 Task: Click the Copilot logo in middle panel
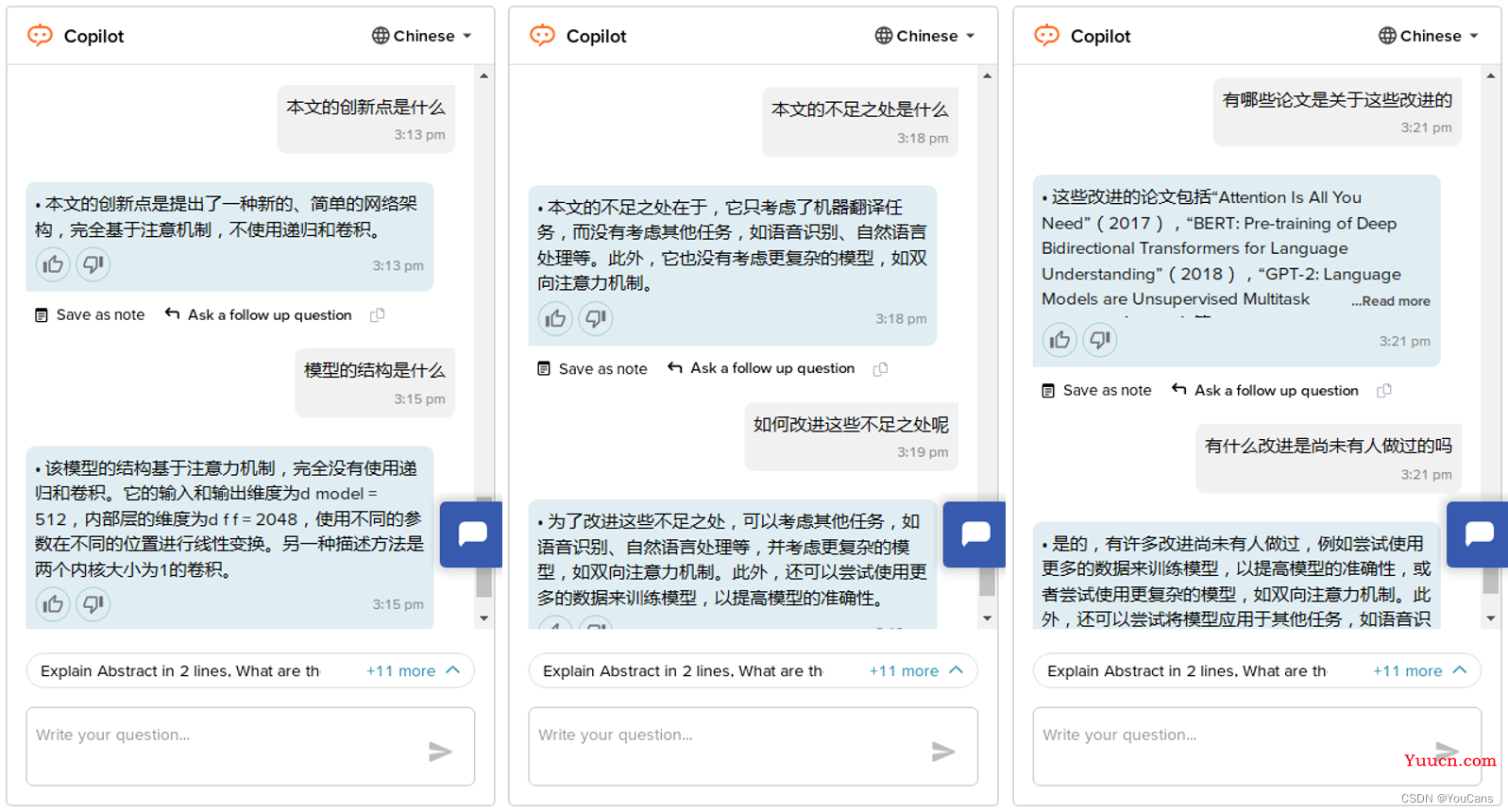[x=542, y=36]
